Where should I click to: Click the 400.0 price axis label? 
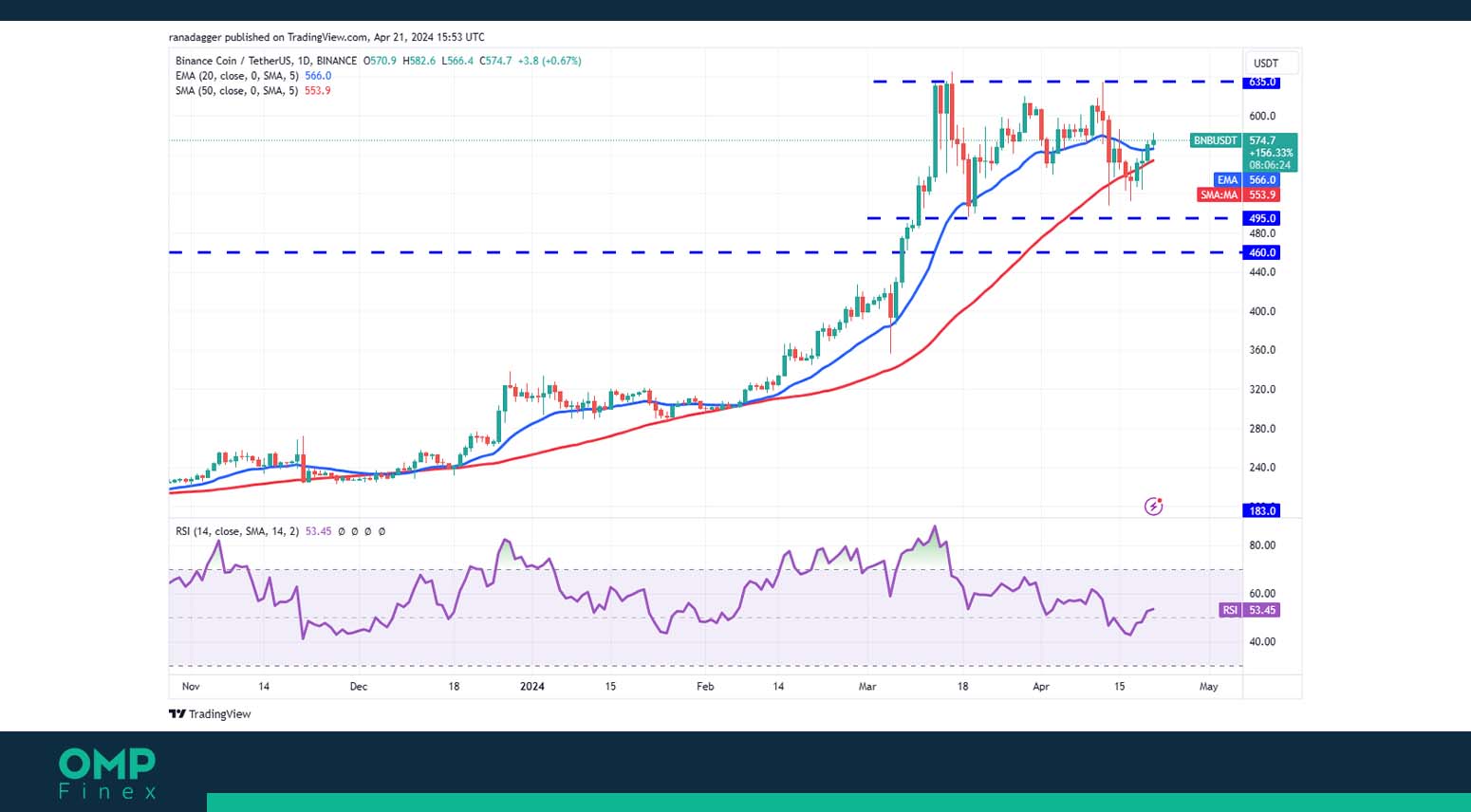[1262, 311]
